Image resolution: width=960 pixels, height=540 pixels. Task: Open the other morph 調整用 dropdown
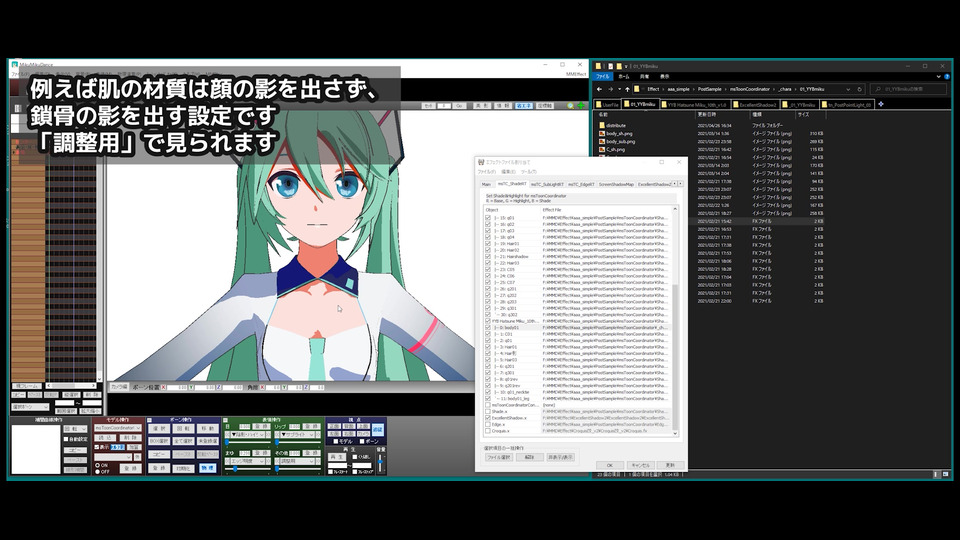pyautogui.click(x=299, y=461)
